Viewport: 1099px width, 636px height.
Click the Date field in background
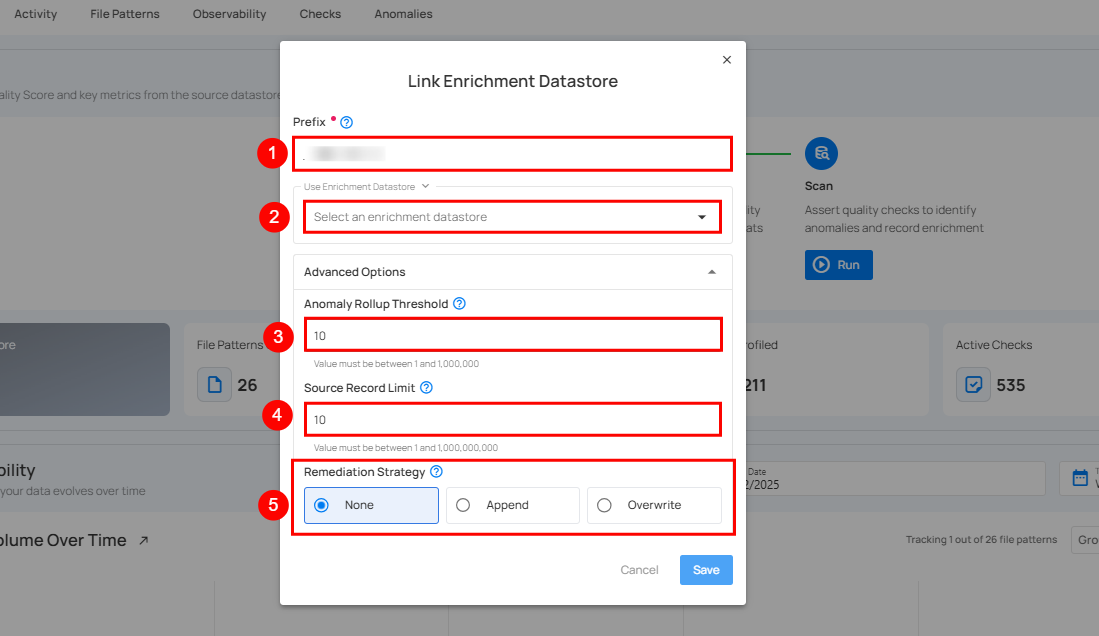[x=895, y=478]
